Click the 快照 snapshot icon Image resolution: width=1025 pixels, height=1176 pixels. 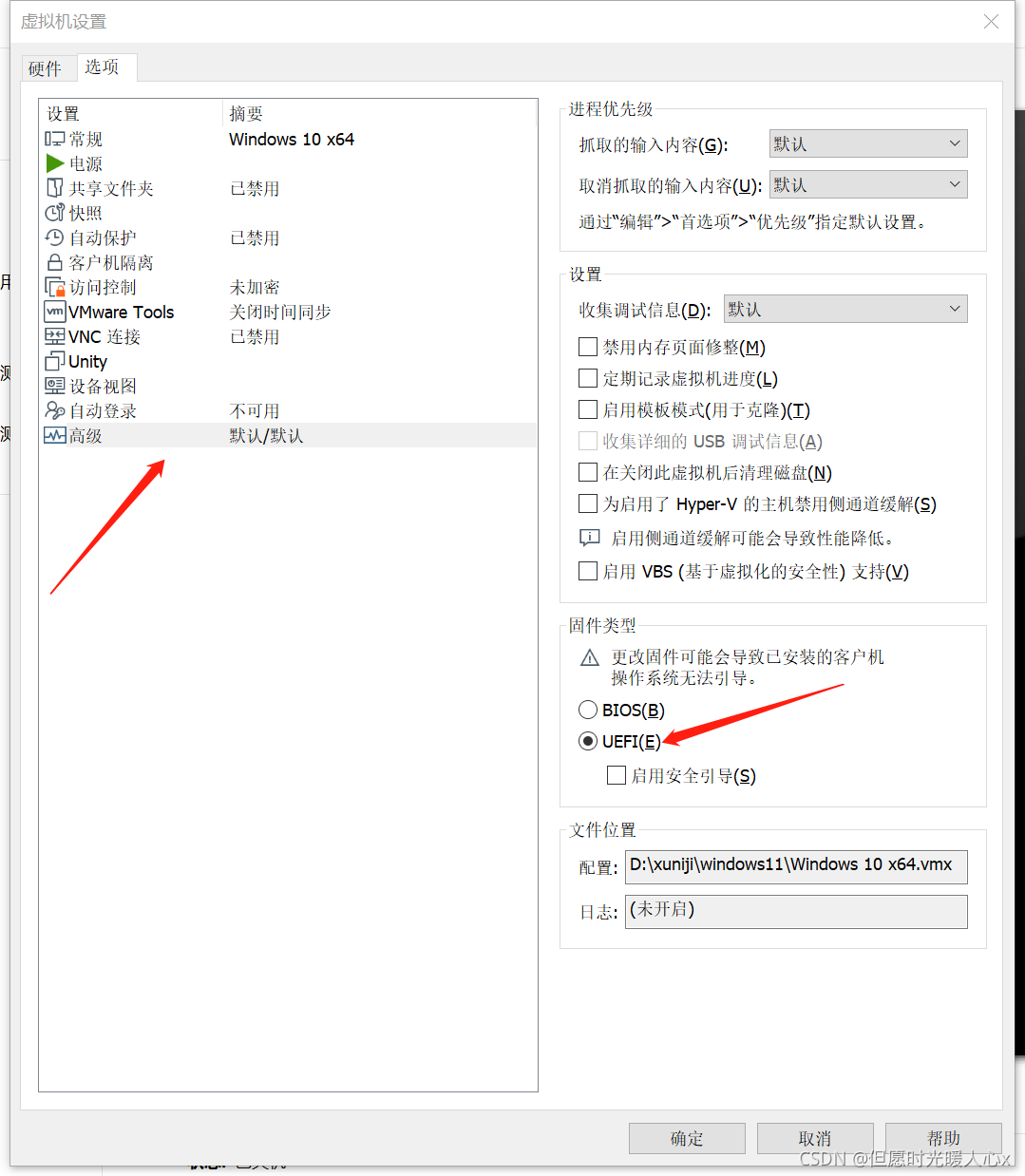pos(55,213)
